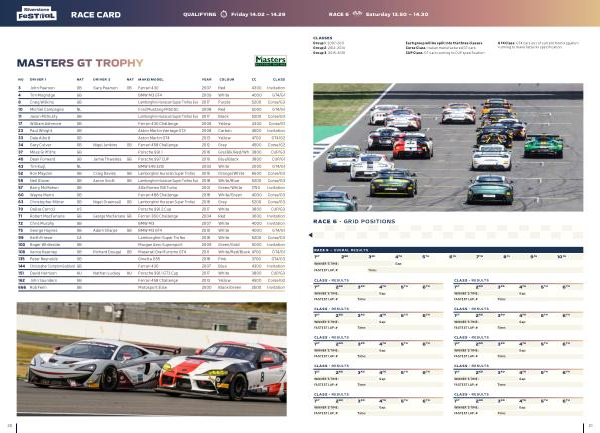The height and width of the screenshot is (433, 600).
Task: Click the DRIVER 1 column header
Action: [x=38, y=80]
